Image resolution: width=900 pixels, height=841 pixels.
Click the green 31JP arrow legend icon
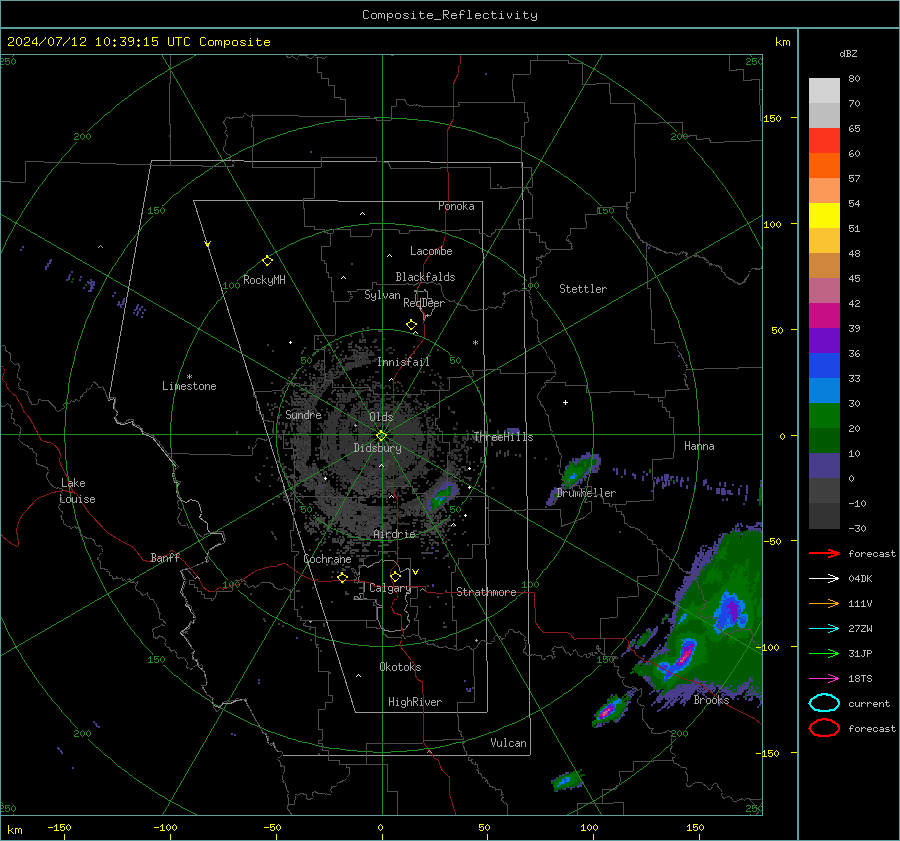(824, 653)
